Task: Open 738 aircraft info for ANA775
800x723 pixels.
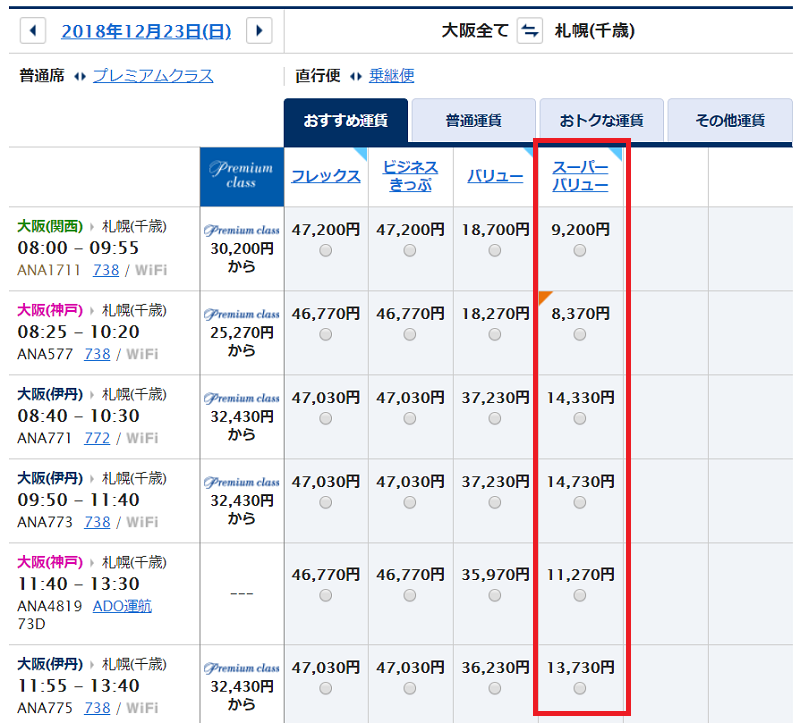Action: pos(97,708)
